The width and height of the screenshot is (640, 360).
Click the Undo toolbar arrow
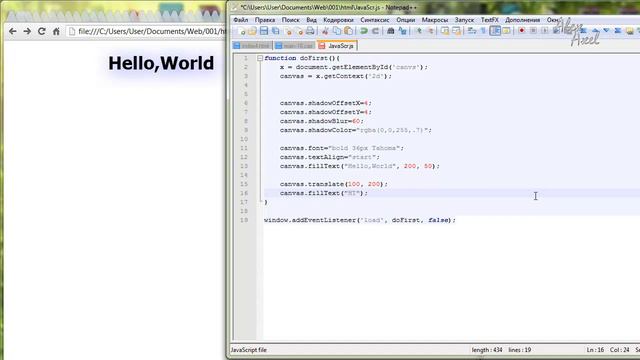pos(363,31)
